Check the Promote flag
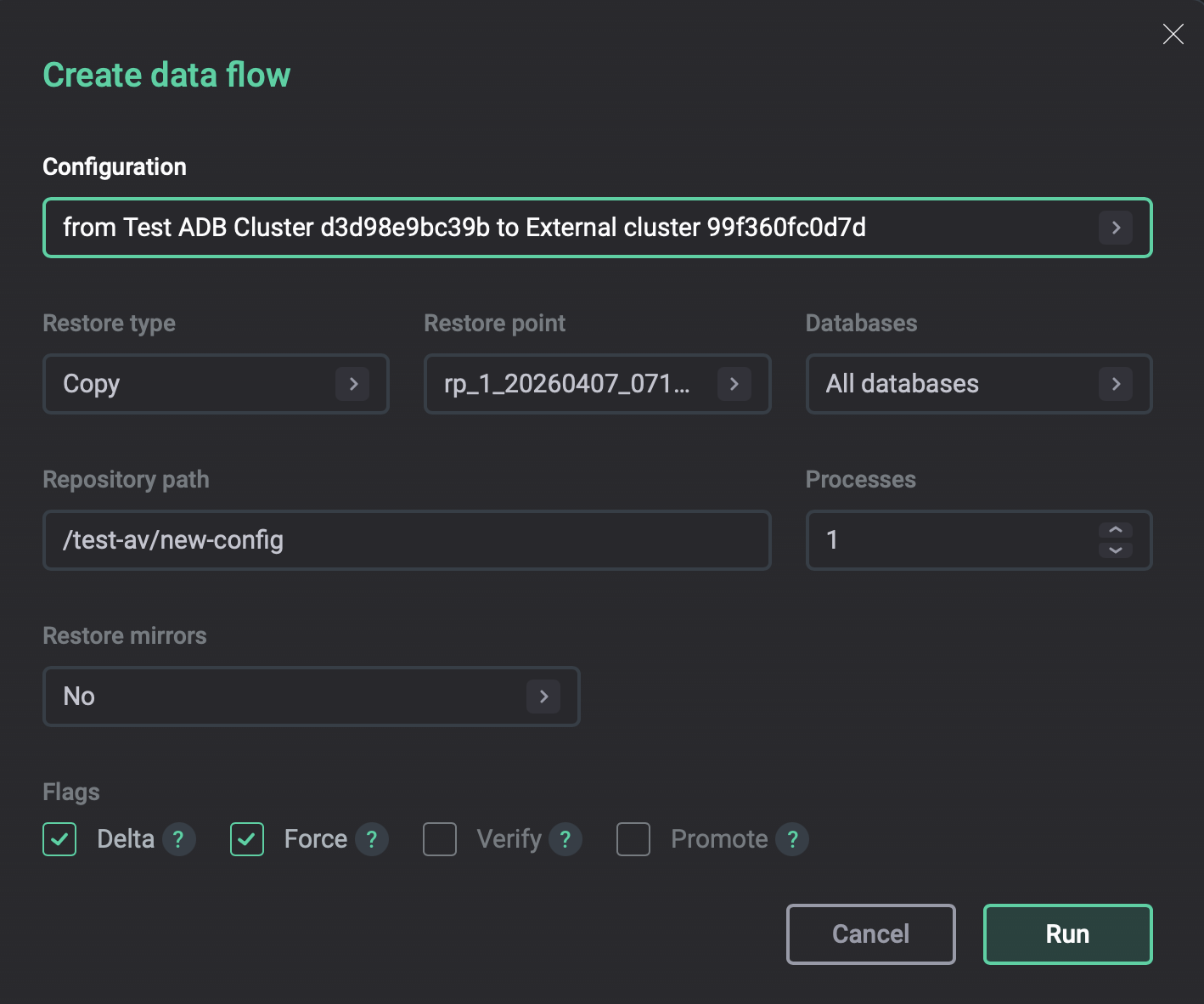Image resolution: width=1204 pixels, height=1004 pixels. pos(633,839)
